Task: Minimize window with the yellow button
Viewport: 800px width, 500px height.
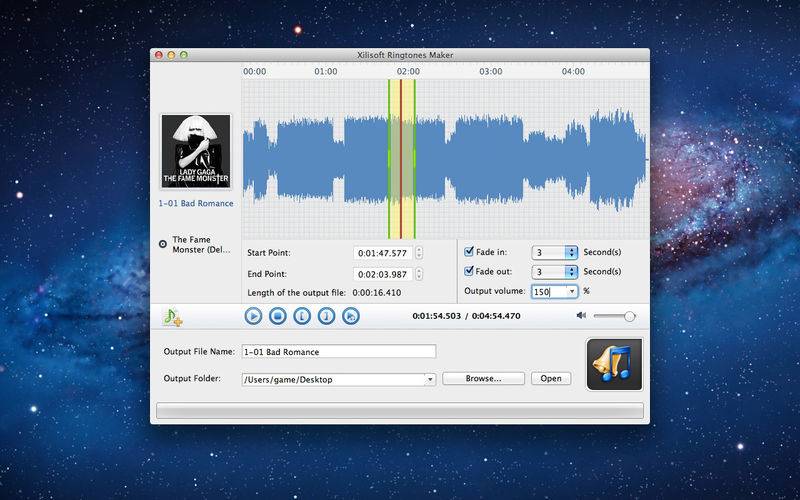Action: (171, 55)
